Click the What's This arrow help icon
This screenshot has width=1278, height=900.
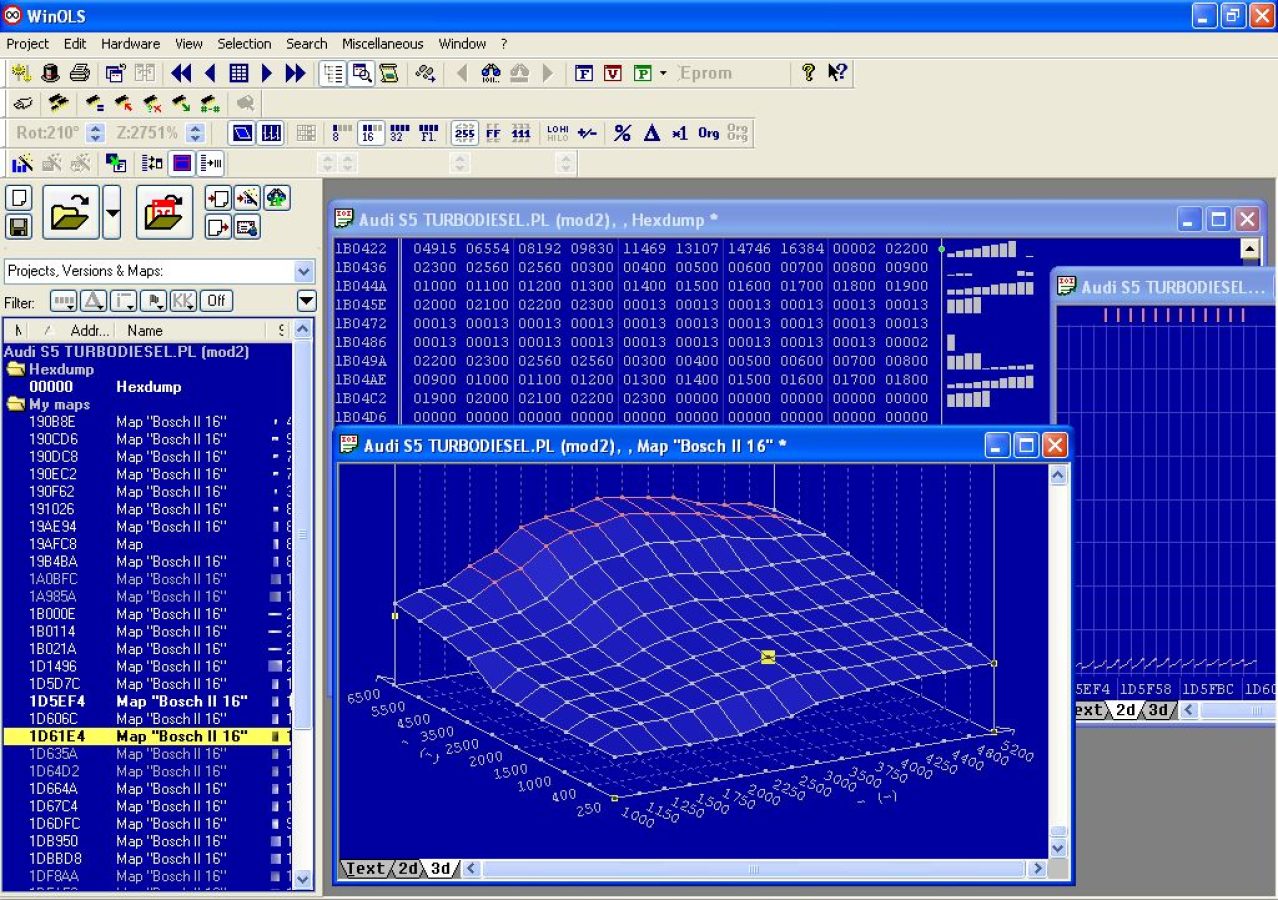point(838,73)
